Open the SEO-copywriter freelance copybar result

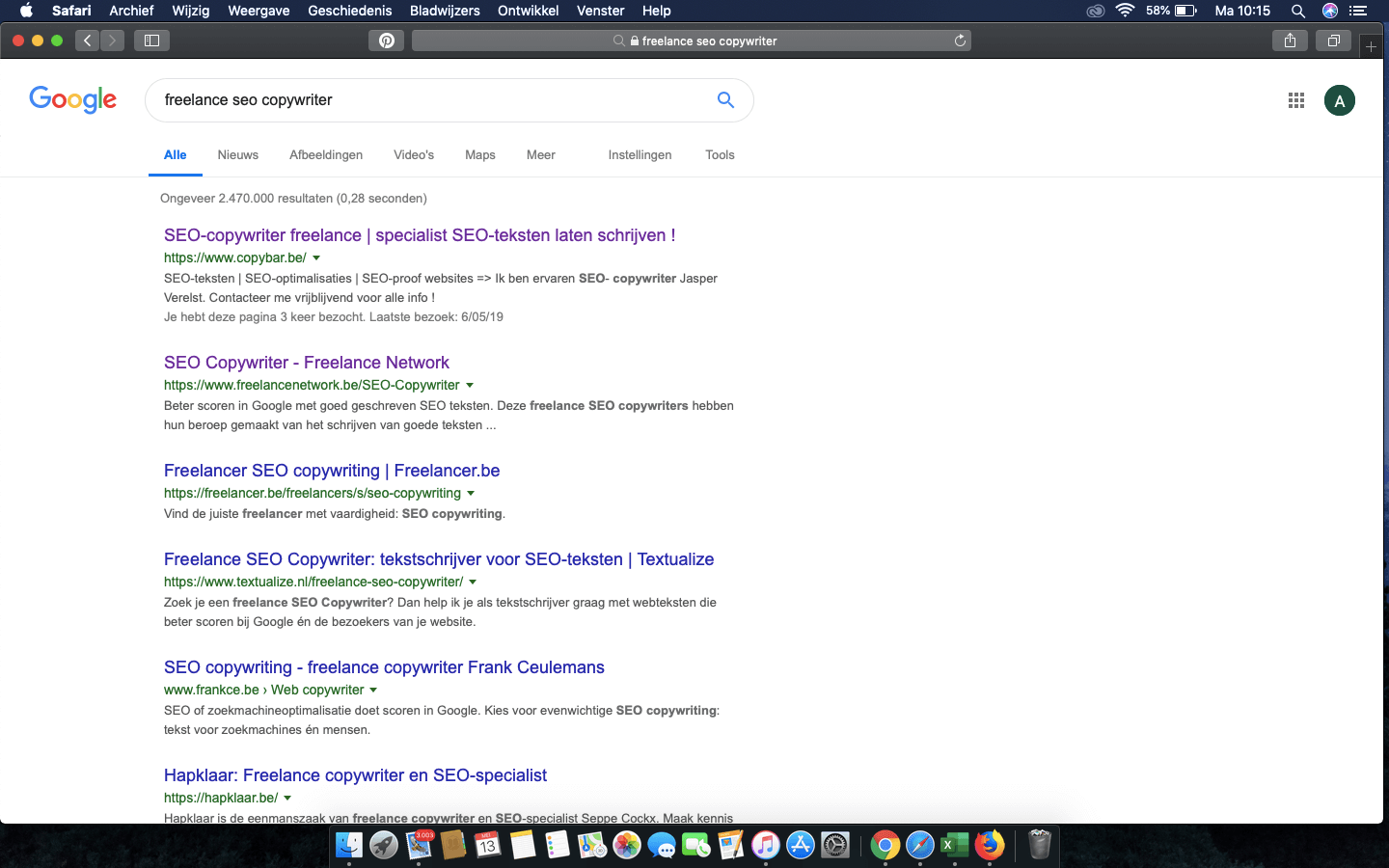(x=420, y=235)
